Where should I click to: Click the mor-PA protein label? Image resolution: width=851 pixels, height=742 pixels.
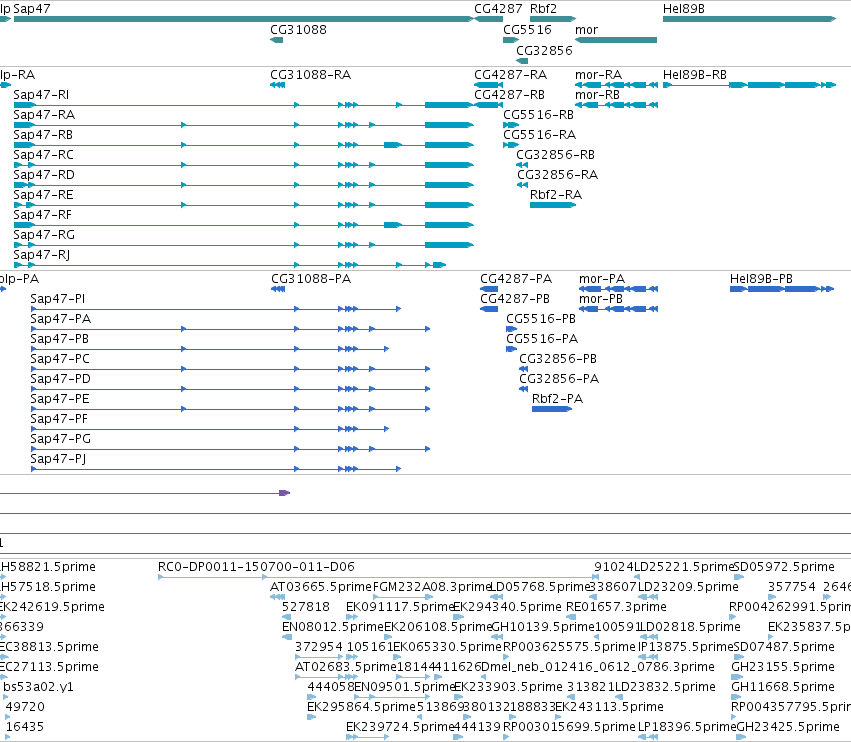click(x=602, y=279)
